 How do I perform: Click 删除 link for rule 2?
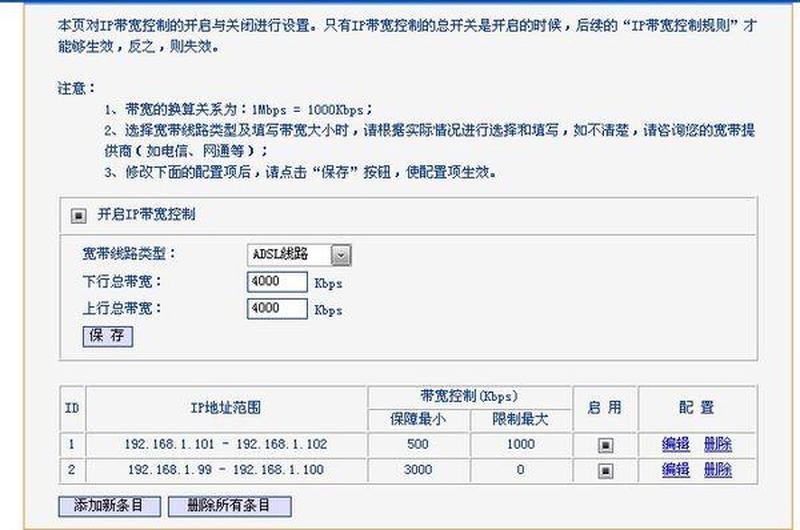coord(718,469)
